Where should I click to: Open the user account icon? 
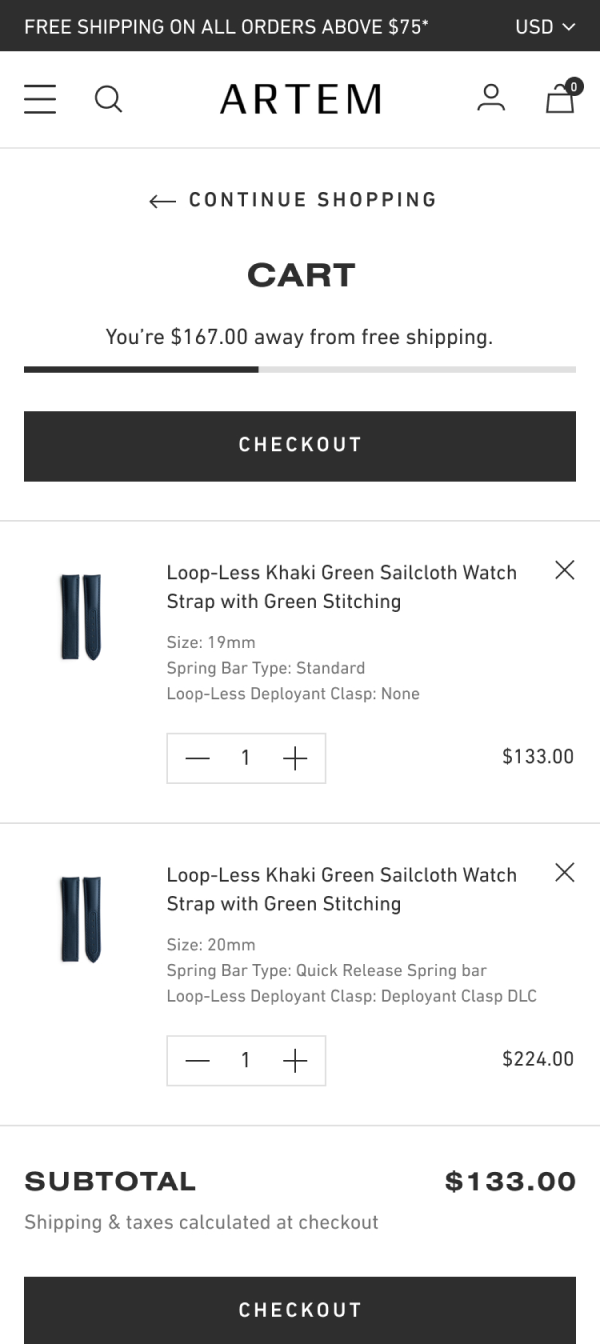point(491,98)
